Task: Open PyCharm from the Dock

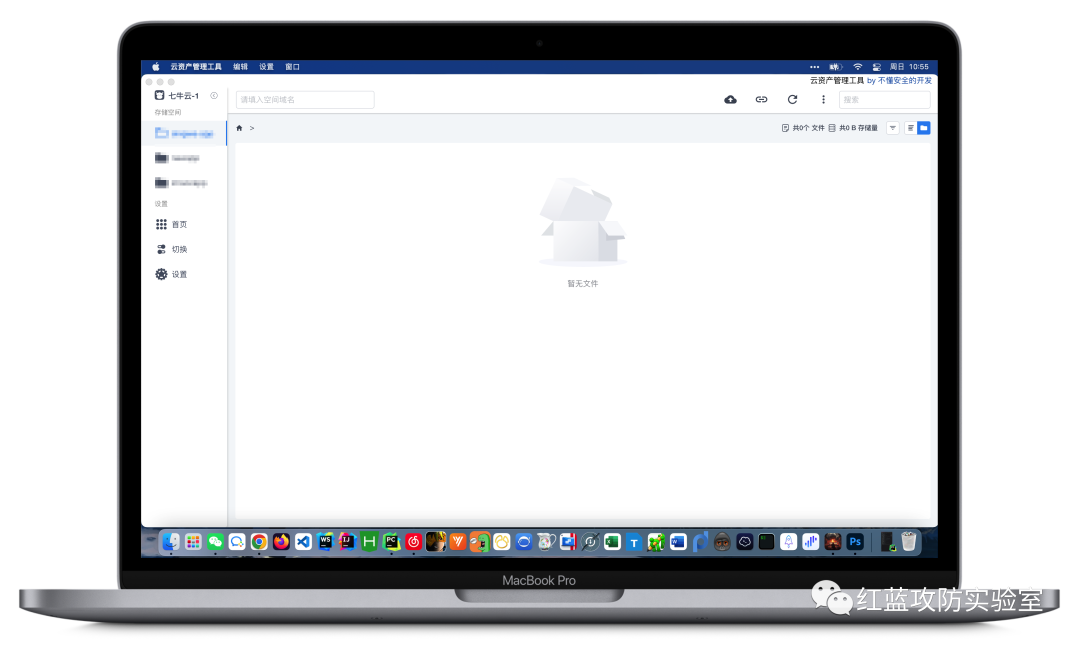Action: click(391, 542)
